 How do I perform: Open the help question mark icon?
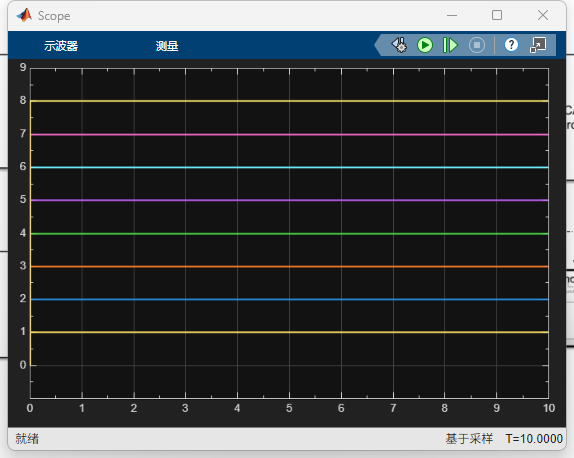(511, 45)
